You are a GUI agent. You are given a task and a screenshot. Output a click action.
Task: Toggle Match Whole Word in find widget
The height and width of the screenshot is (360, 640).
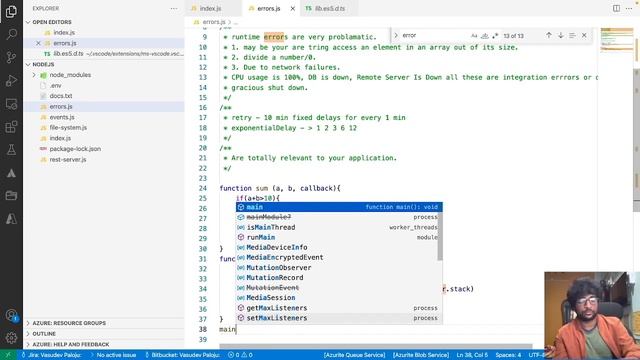(x=484, y=36)
